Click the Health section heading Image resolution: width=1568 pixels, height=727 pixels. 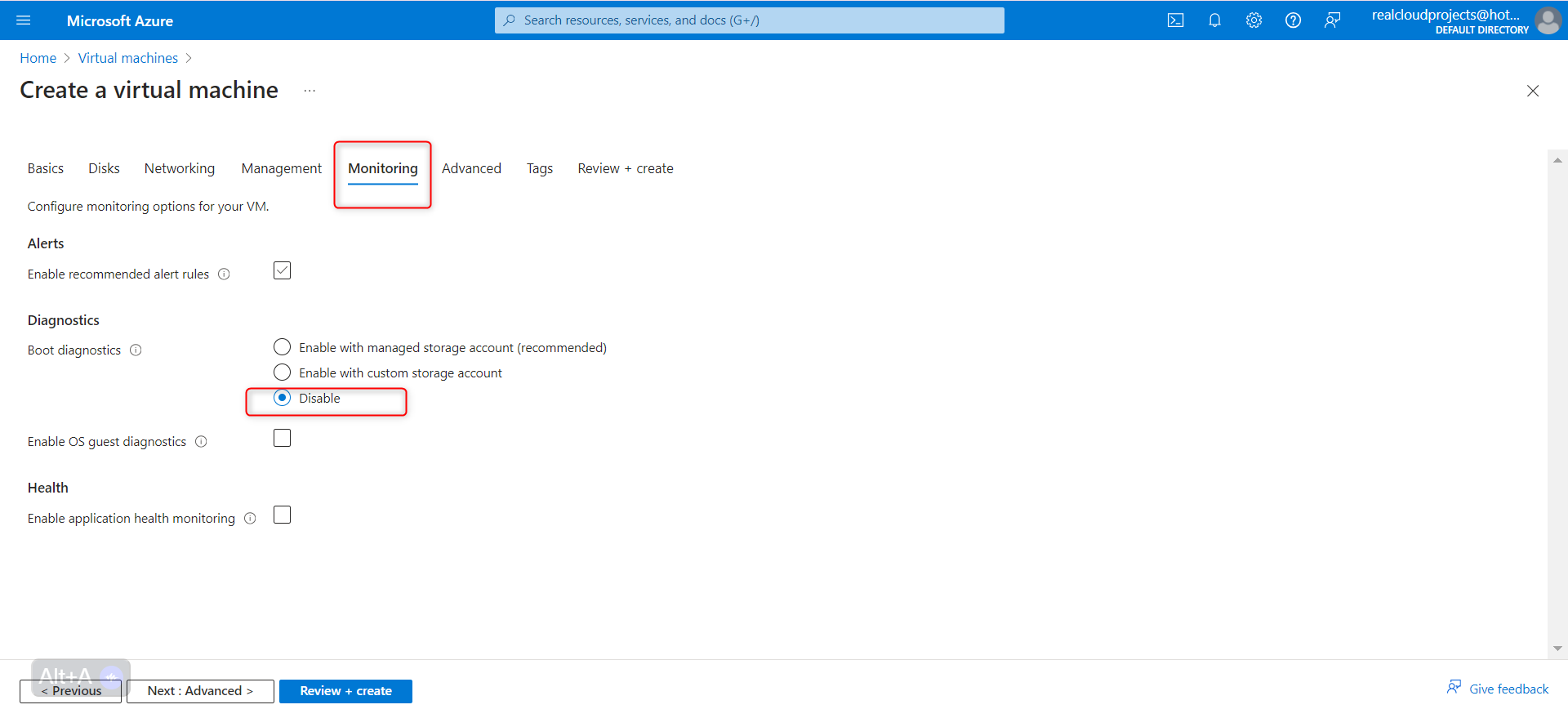(48, 488)
